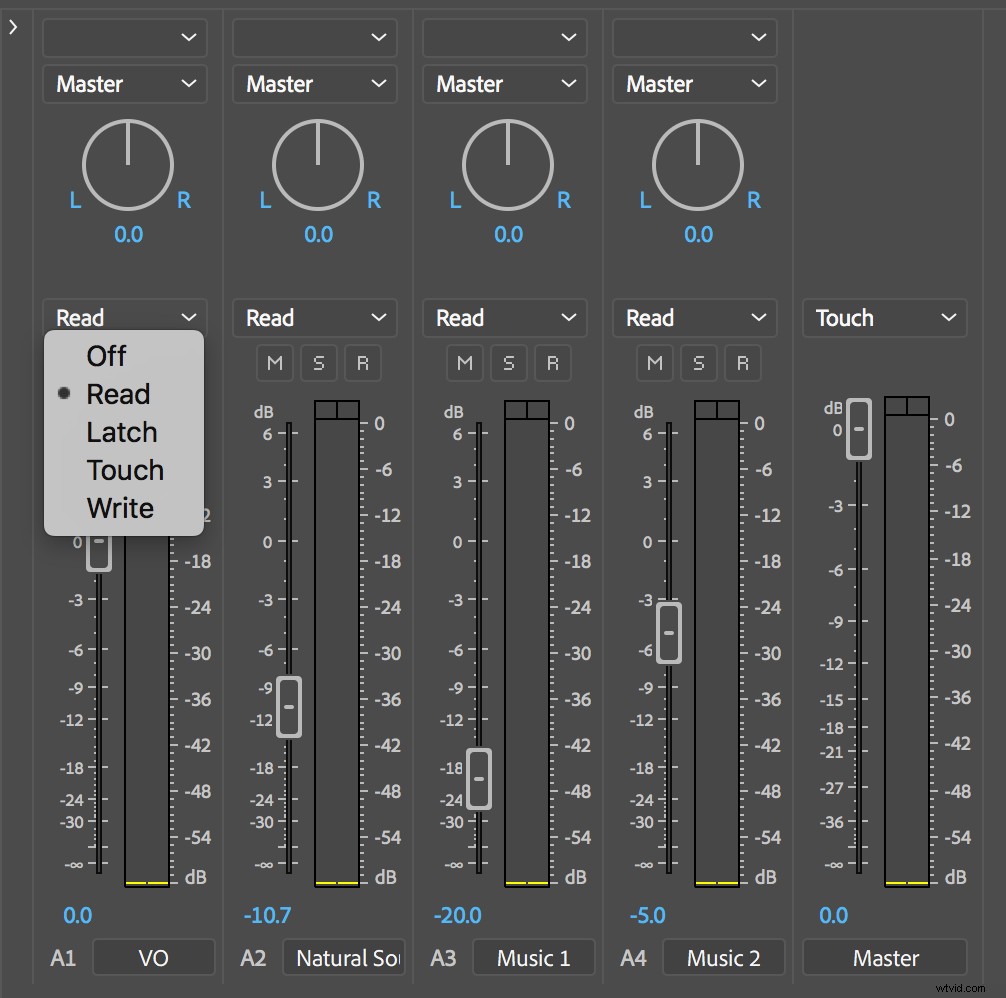Solo the Music 2 track
The image size is (1006, 998).
(699, 363)
